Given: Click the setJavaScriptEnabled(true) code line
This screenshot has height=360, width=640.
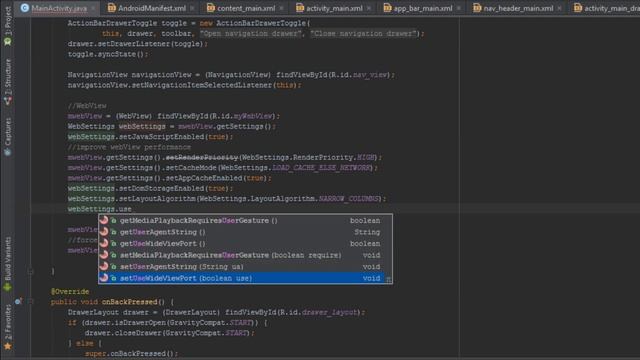Looking at the screenshot, I should pyautogui.click(x=150, y=137).
